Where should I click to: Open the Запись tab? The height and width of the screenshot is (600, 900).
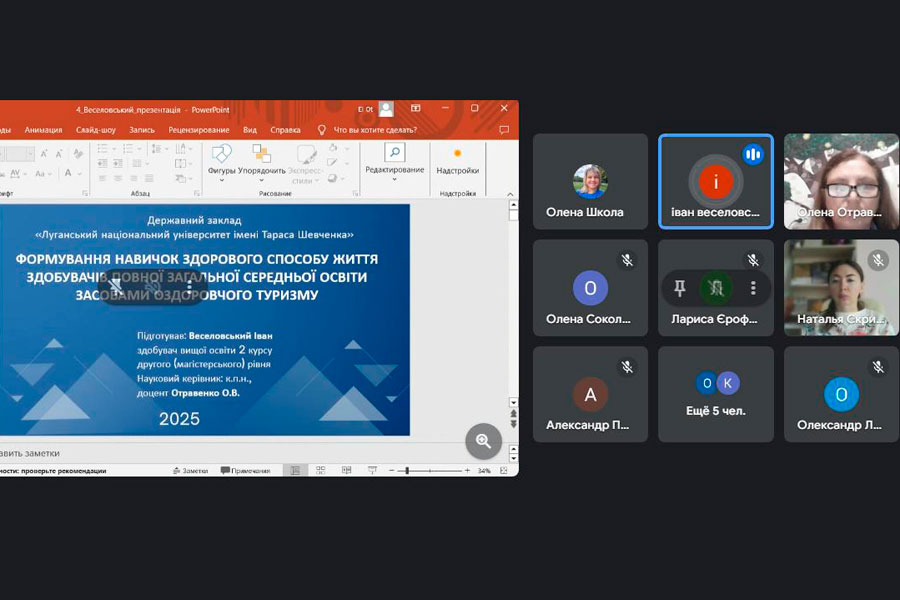(x=142, y=130)
